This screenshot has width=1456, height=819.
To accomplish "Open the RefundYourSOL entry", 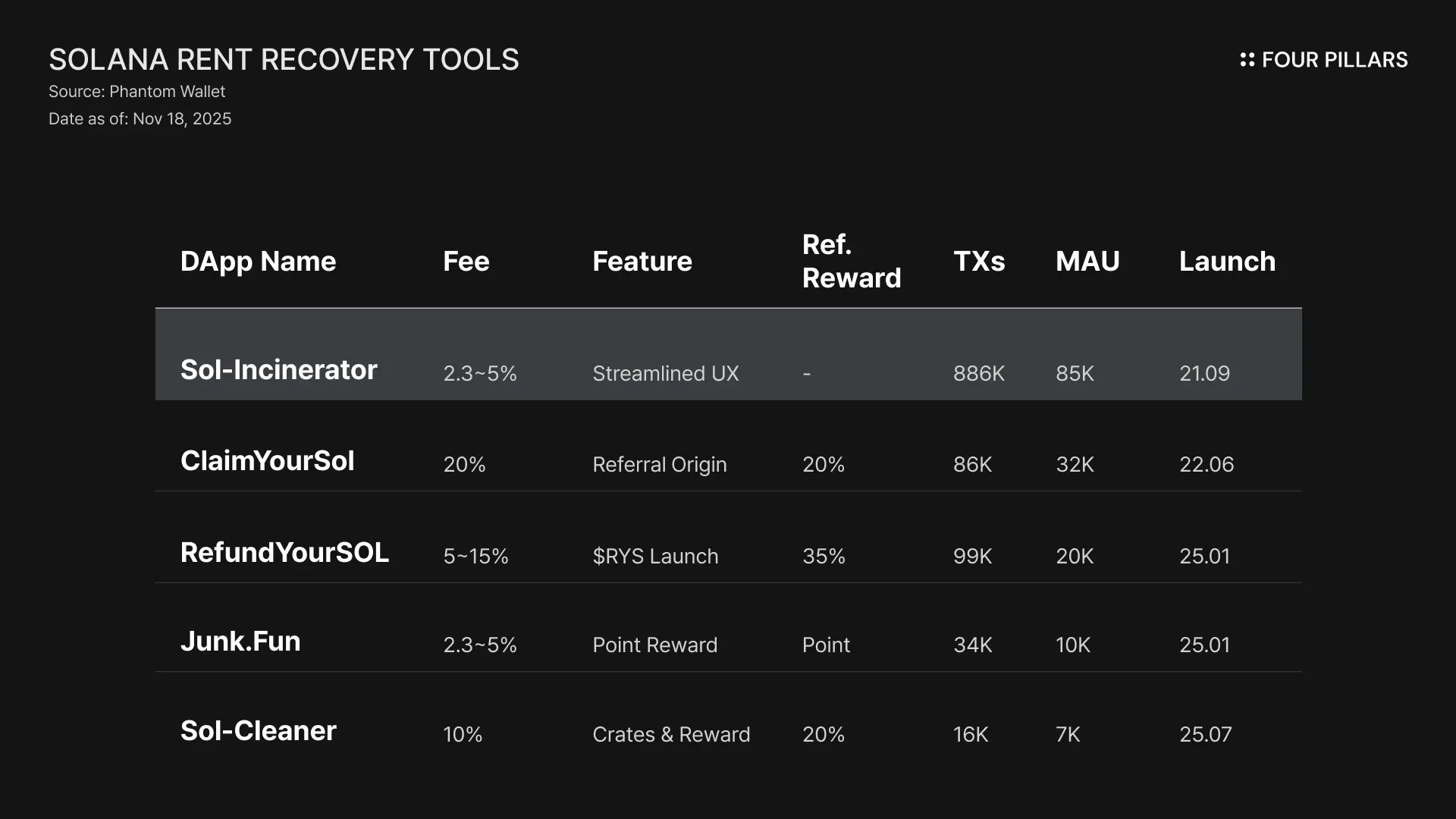I will coord(284,553).
